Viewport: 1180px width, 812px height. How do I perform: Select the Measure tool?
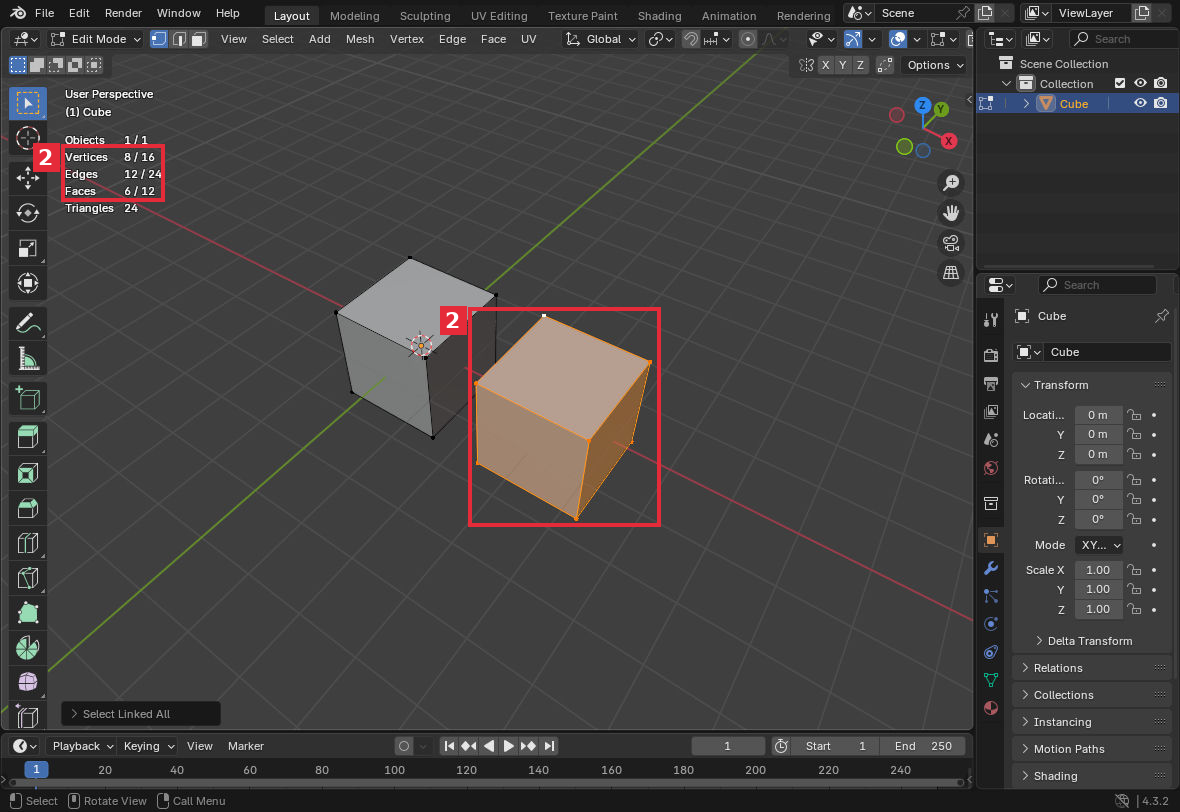[x=28, y=360]
